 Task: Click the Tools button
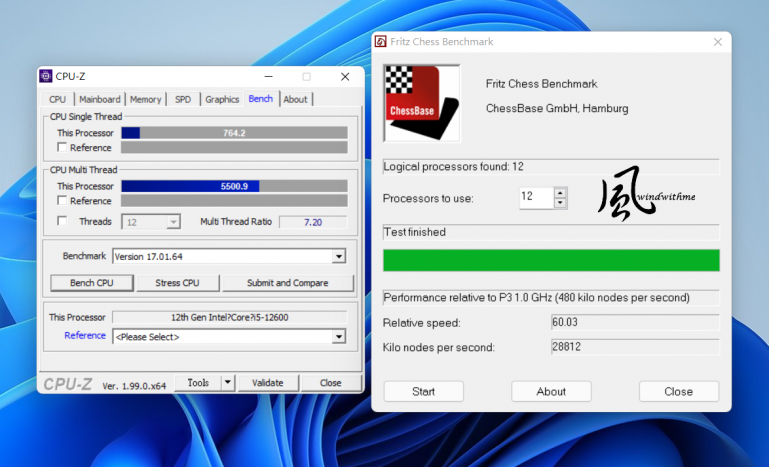click(x=198, y=383)
